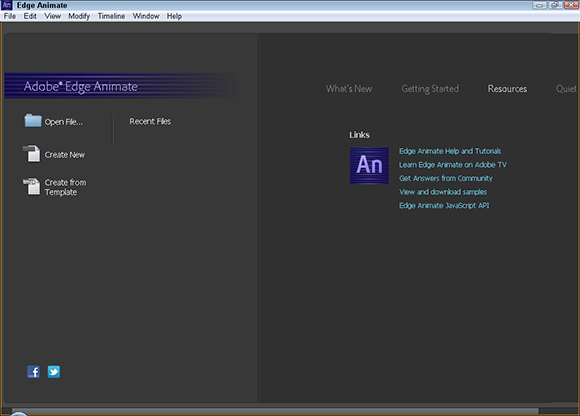
Task: Click the An Edge Animate logo thumbnail
Action: click(369, 166)
